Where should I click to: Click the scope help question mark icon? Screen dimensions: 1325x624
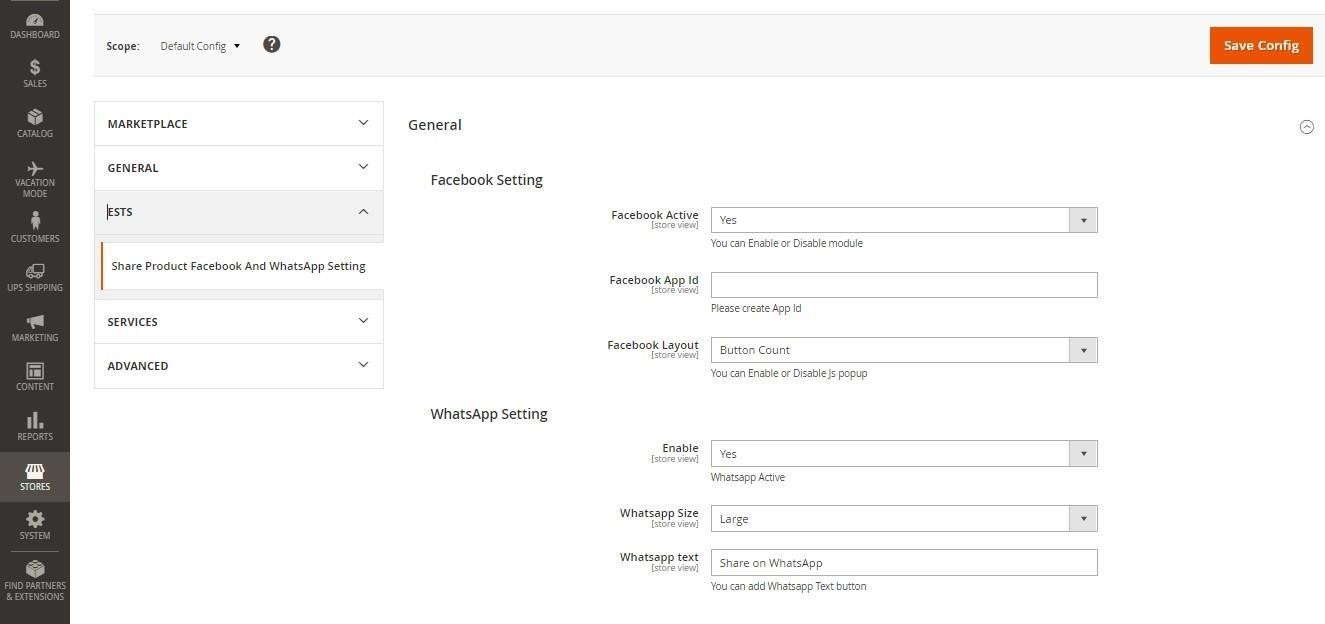(271, 44)
